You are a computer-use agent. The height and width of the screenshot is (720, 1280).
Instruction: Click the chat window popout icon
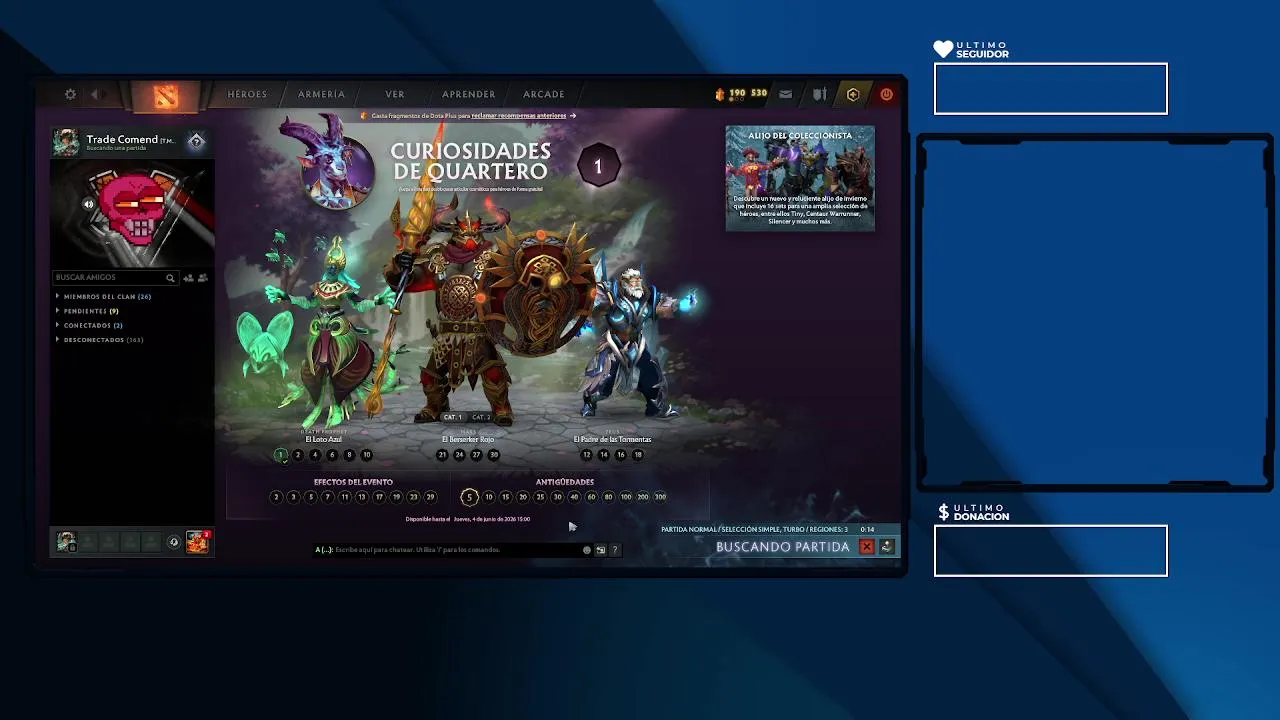click(x=601, y=550)
